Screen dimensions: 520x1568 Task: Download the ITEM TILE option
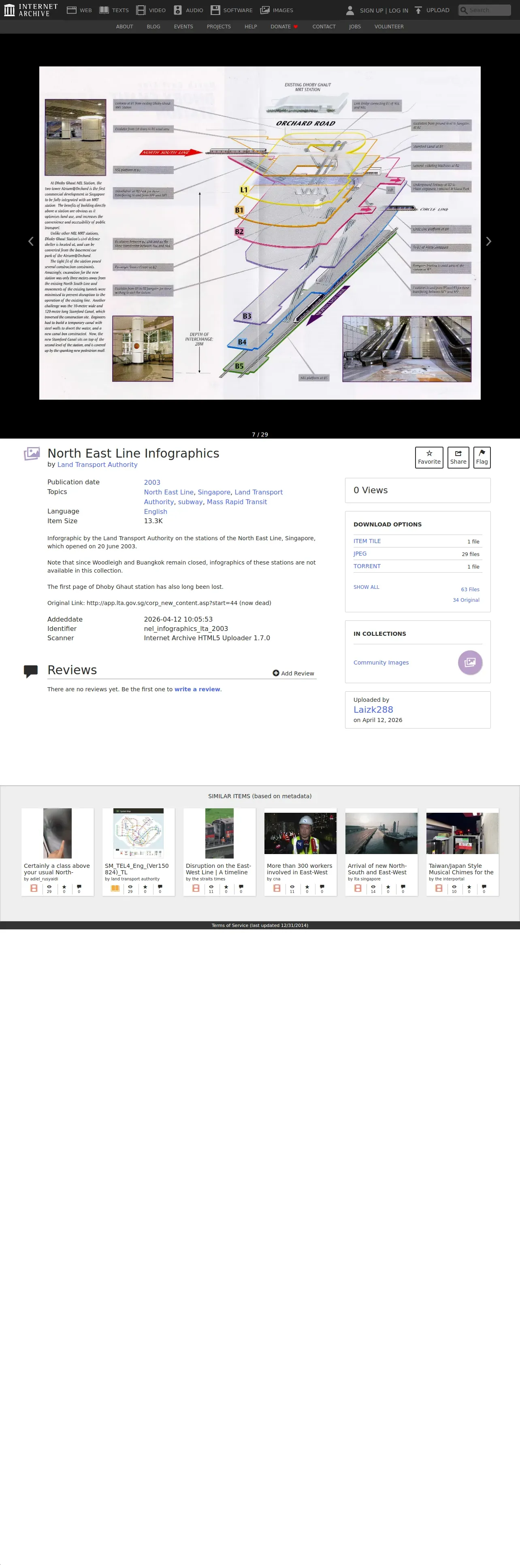[367, 541]
